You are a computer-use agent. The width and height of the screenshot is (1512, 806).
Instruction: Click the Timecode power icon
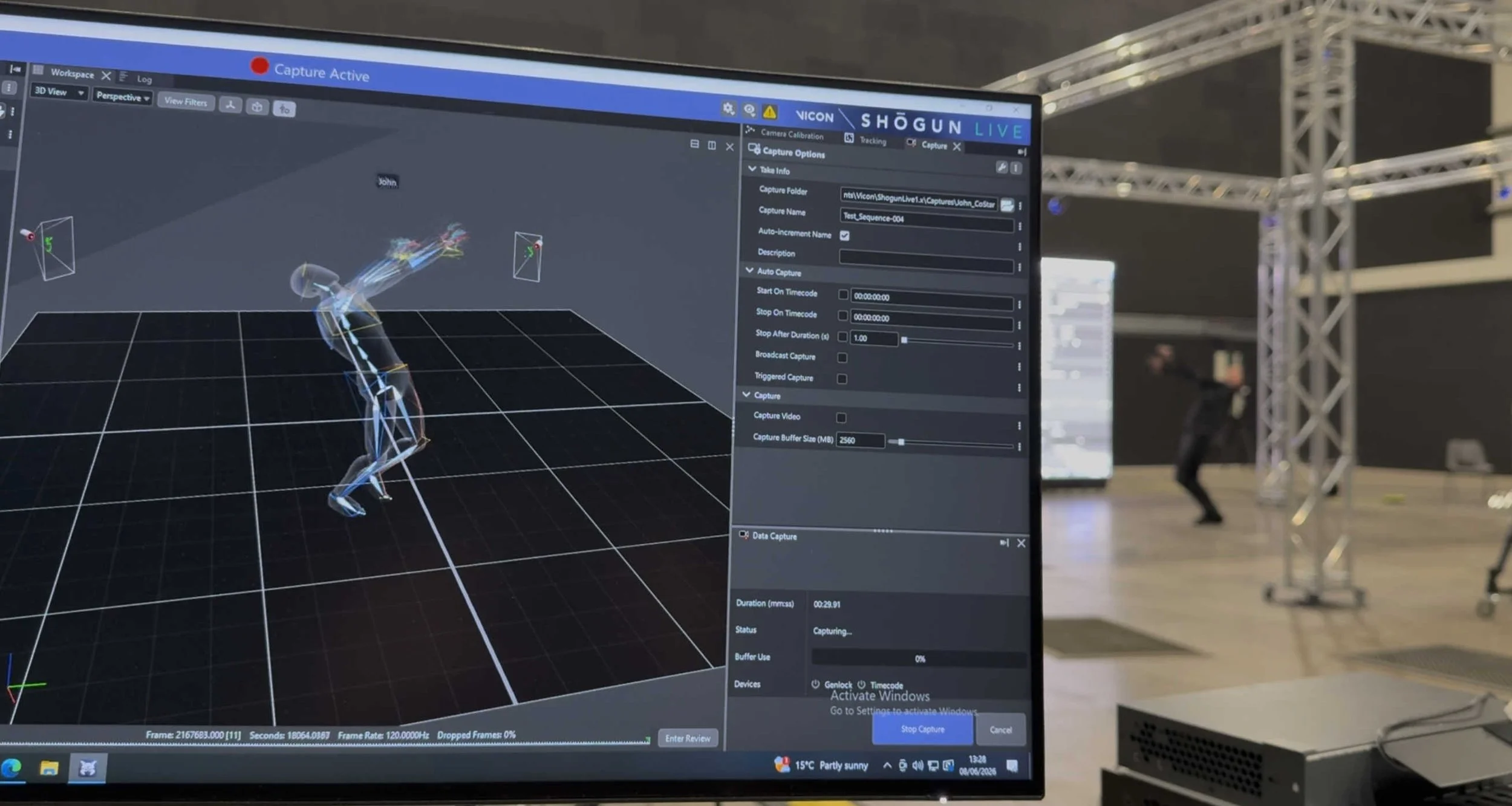pos(861,685)
